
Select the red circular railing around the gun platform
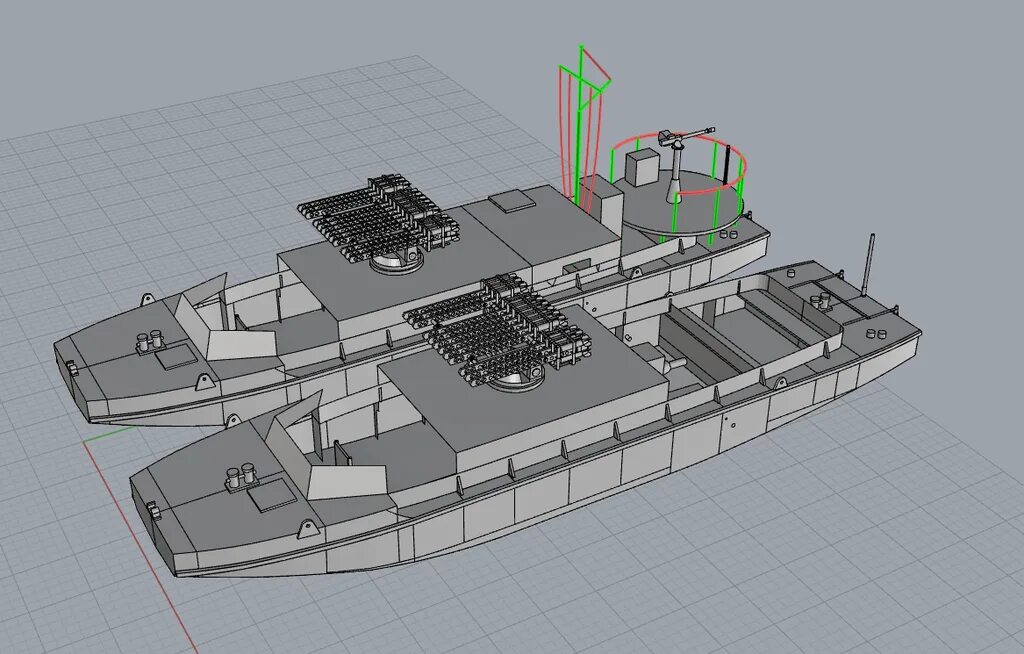click(679, 165)
